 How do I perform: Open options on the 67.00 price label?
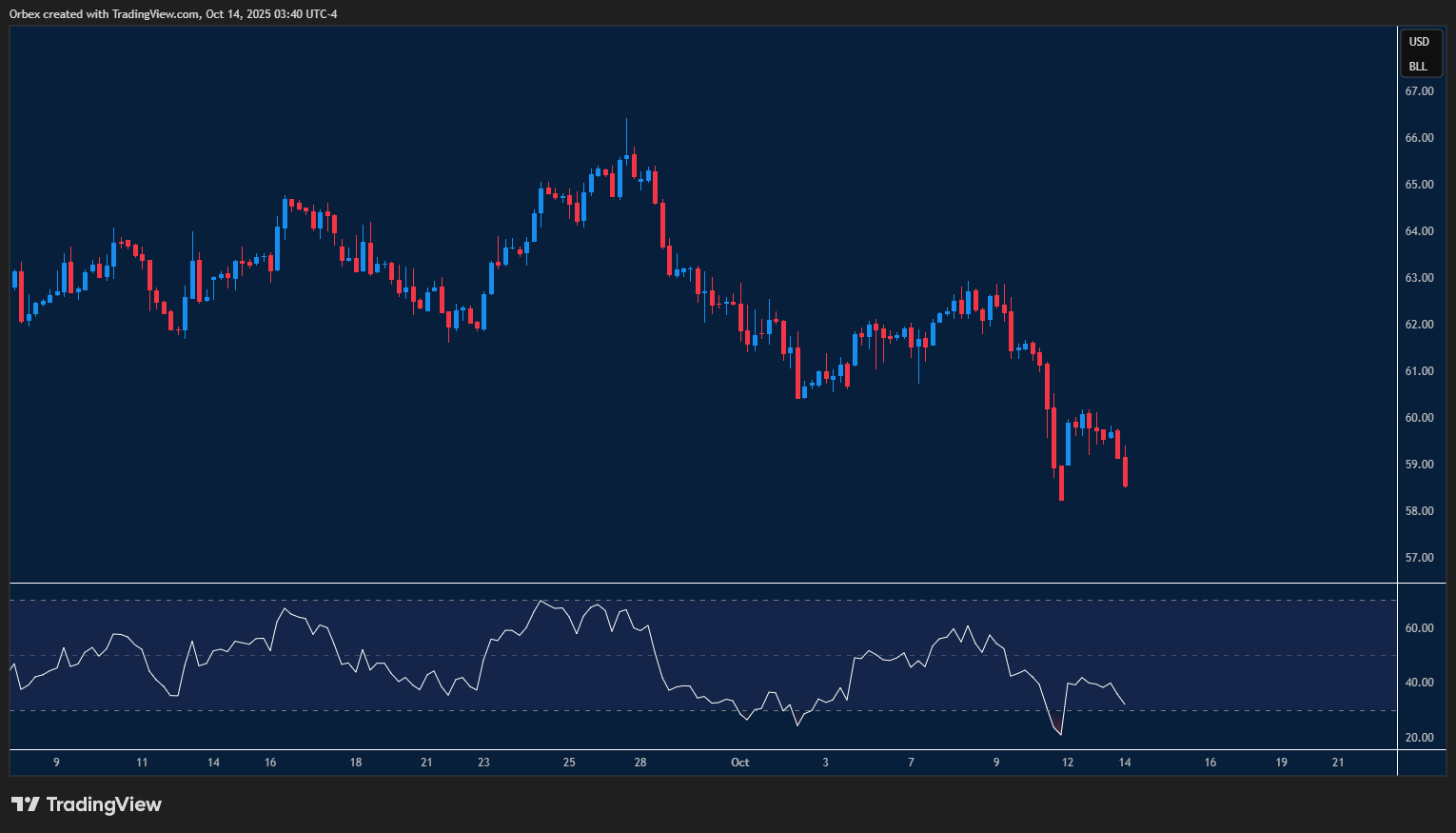pyautogui.click(x=1419, y=90)
